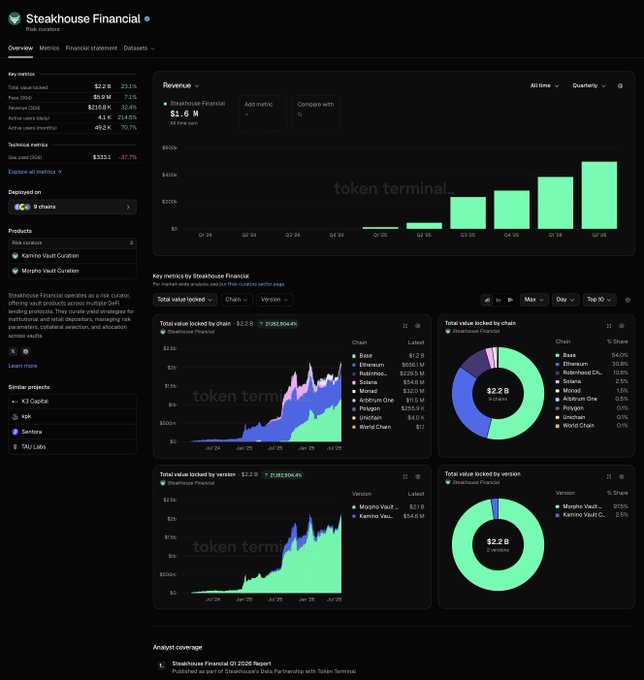
Task: Open TAU Labs similar project
Action: (x=72, y=447)
